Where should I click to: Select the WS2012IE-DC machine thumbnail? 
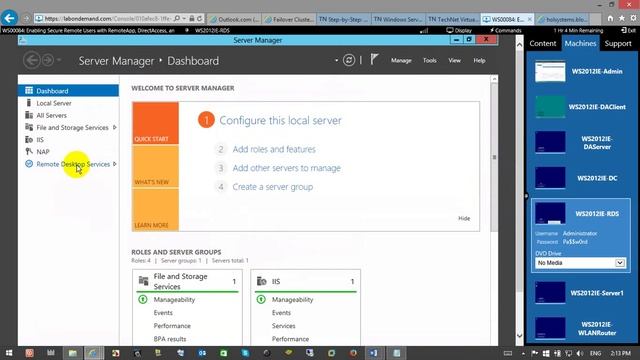pos(550,178)
